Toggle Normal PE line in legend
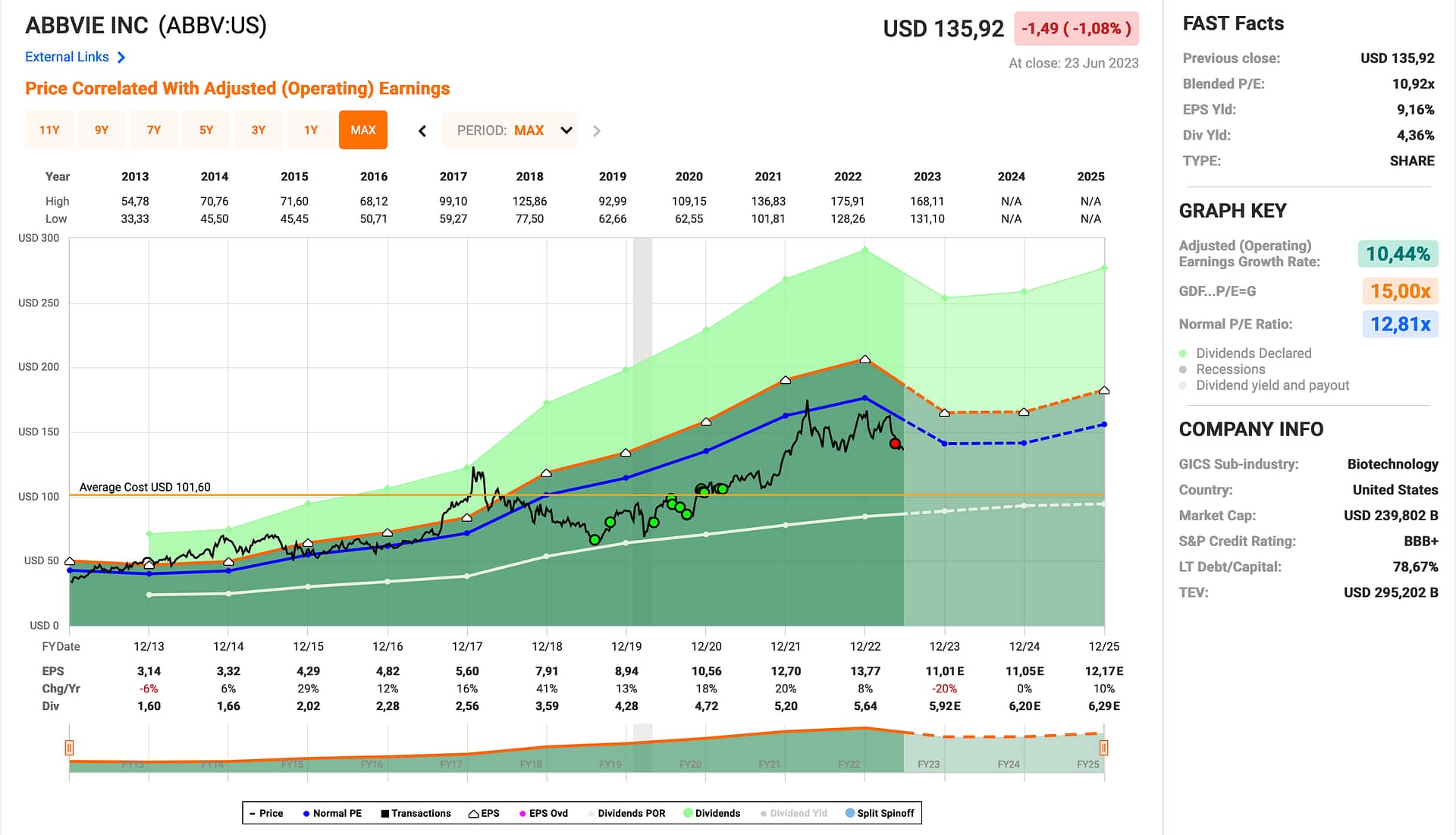 tap(332, 813)
